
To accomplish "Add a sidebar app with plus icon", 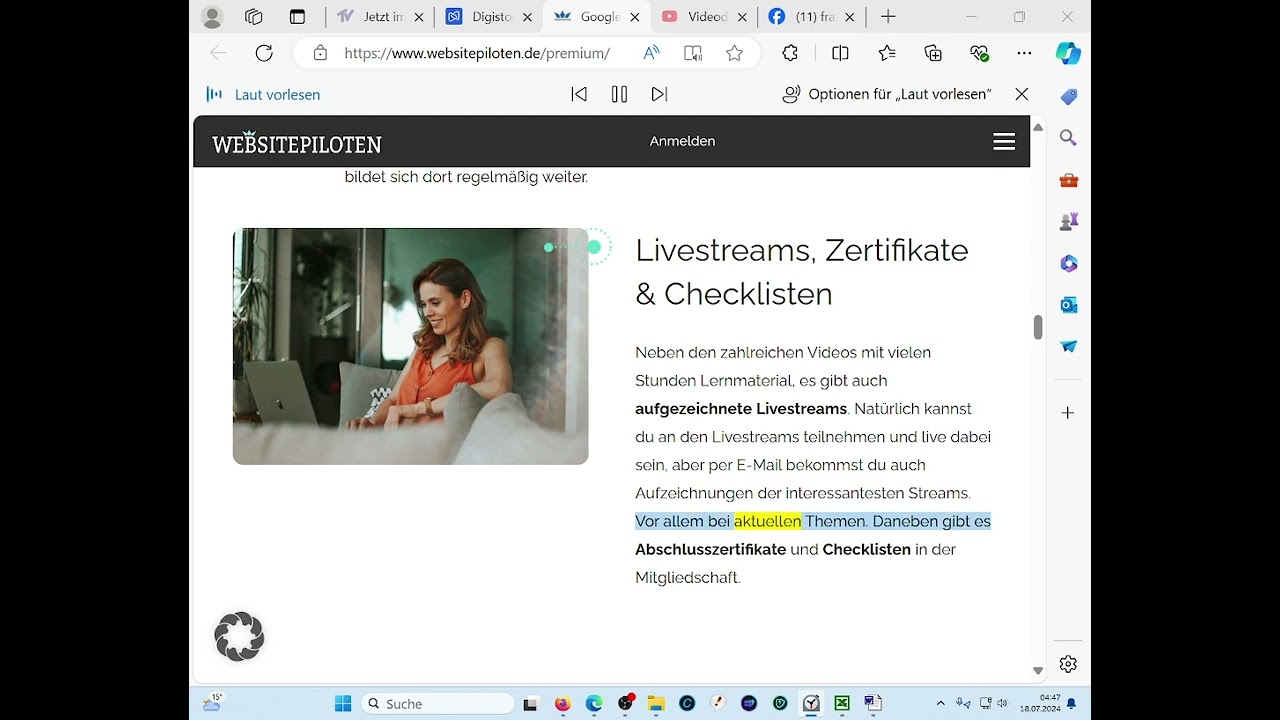I will 1068,412.
